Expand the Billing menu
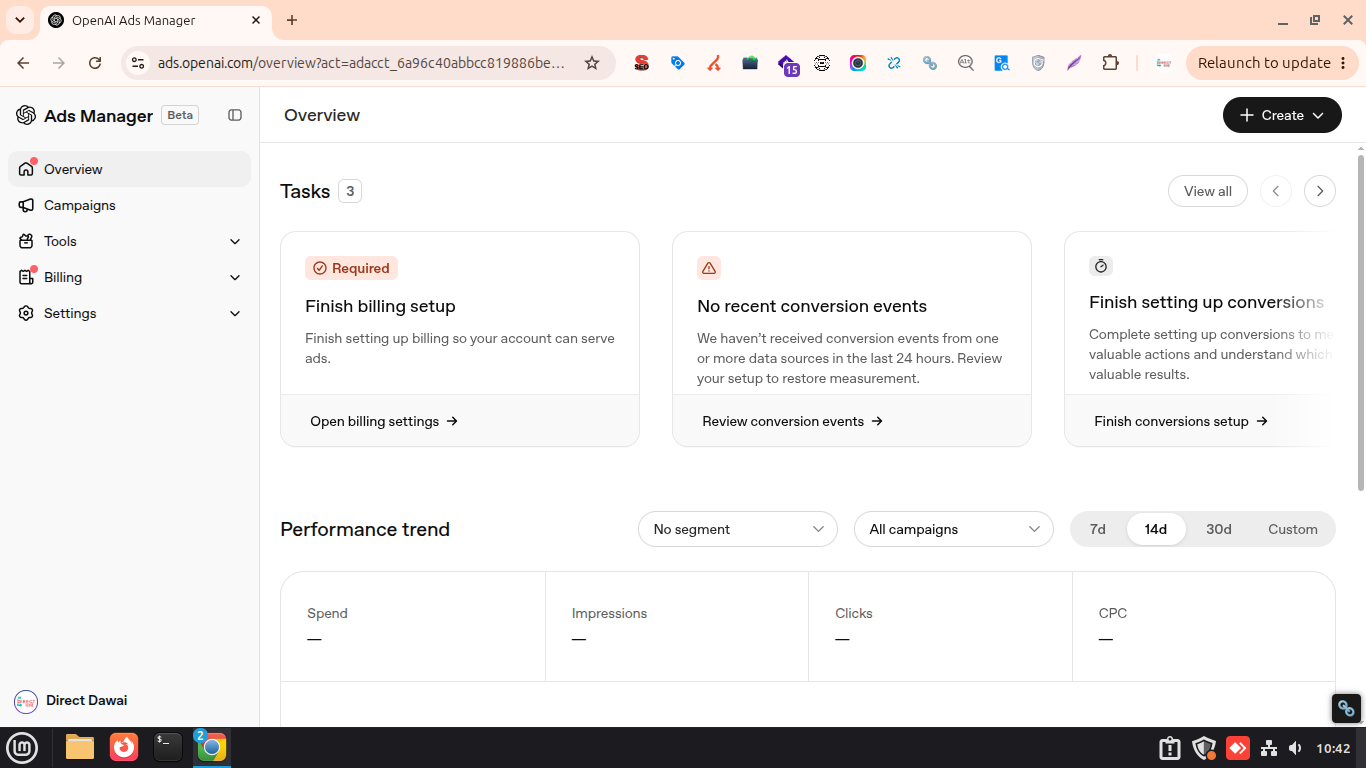Image resolution: width=1366 pixels, height=768 pixels. click(130, 277)
